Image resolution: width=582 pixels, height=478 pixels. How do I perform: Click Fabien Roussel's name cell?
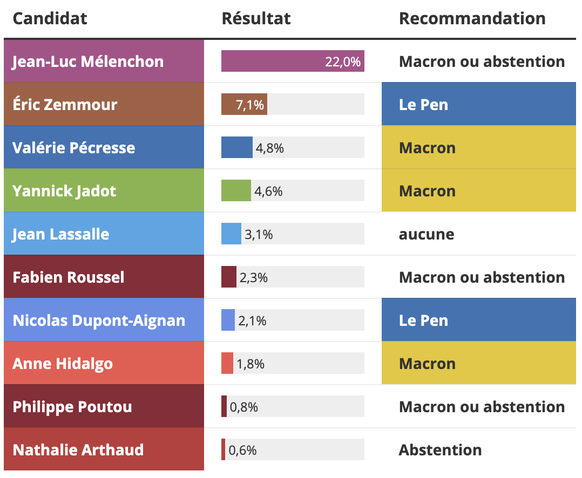point(104,276)
